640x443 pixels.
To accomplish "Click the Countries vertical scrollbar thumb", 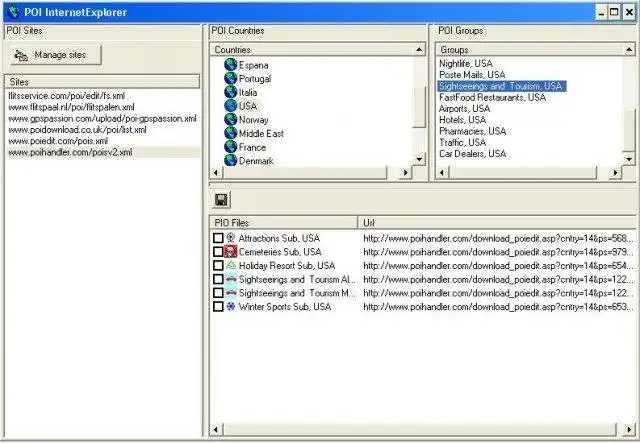I will tap(419, 107).
